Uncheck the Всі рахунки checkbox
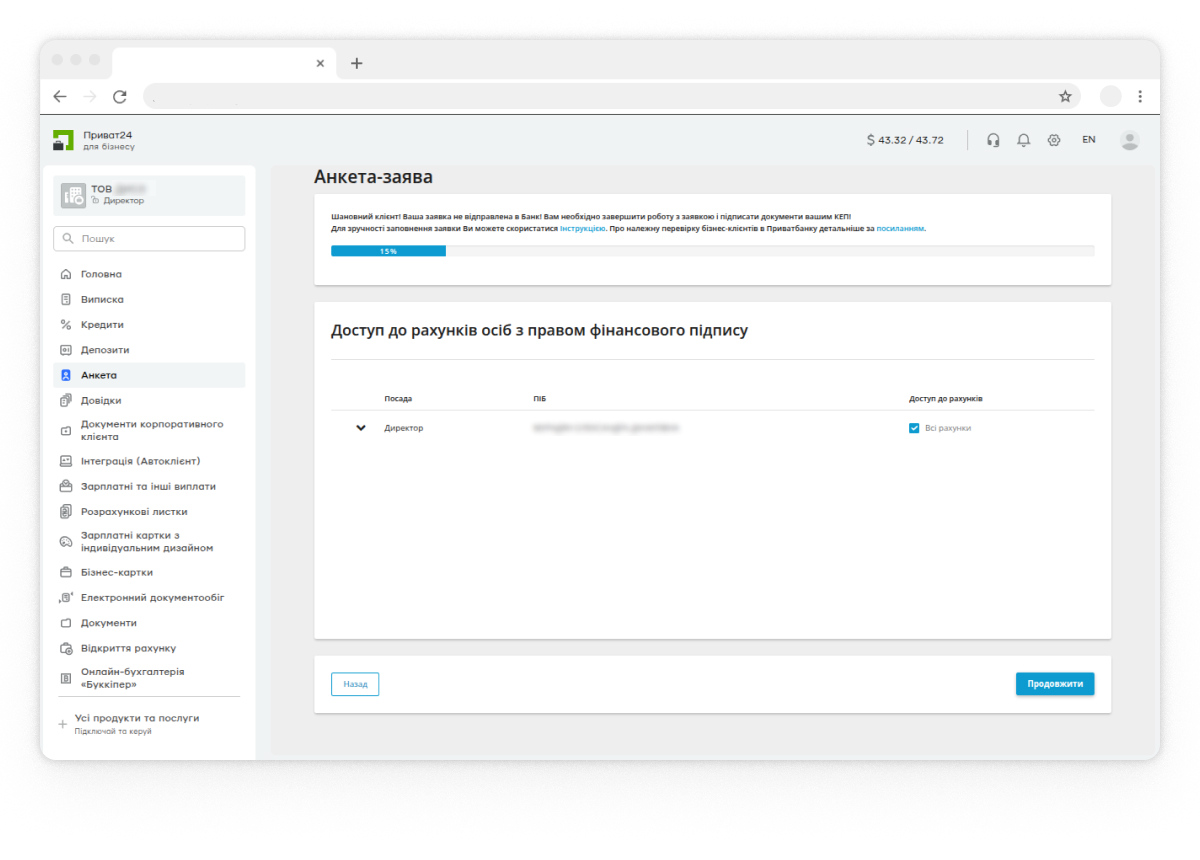This screenshot has width=1200, height=860. click(914, 428)
